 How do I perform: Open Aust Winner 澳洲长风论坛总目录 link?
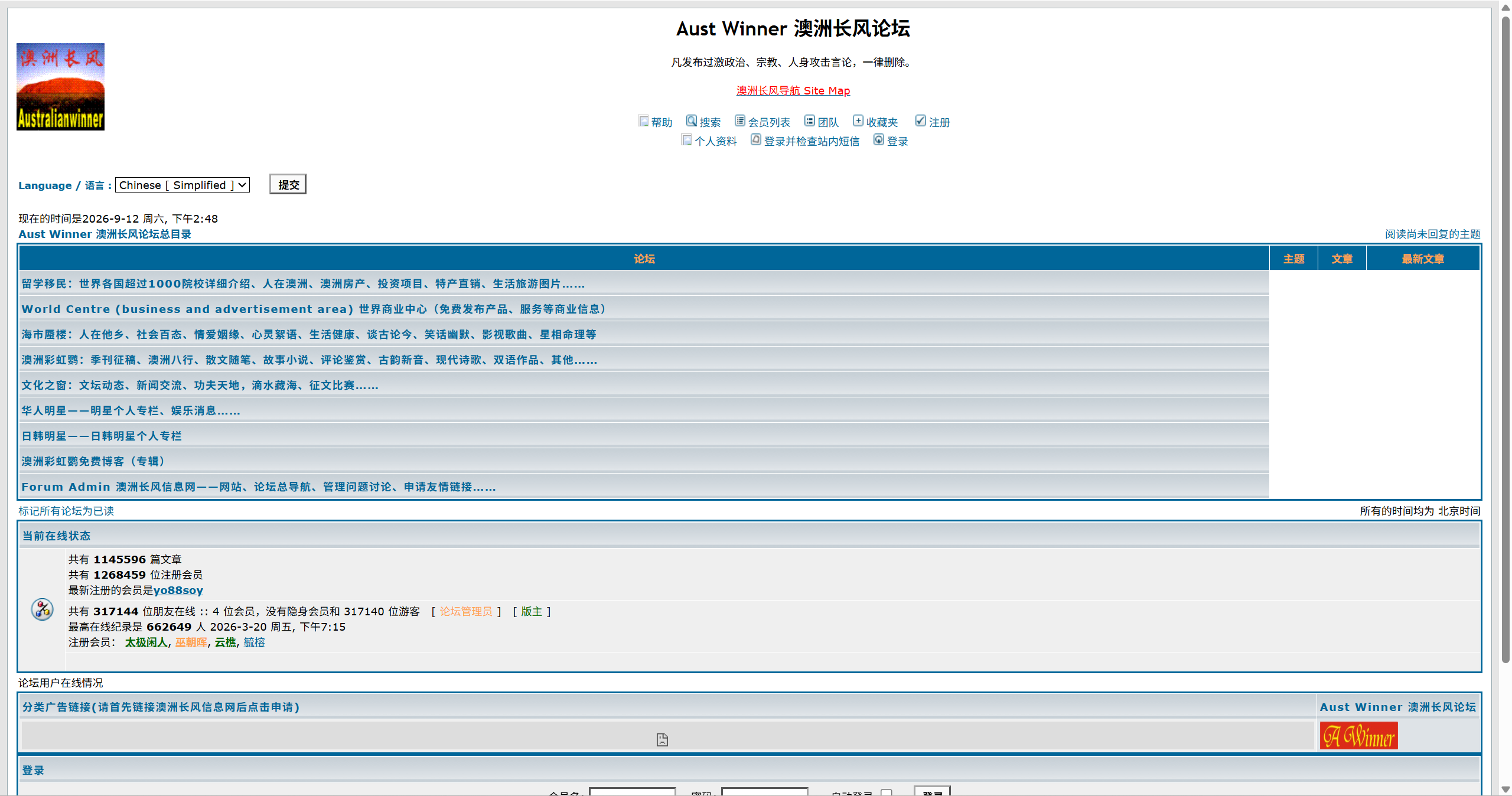[105, 234]
